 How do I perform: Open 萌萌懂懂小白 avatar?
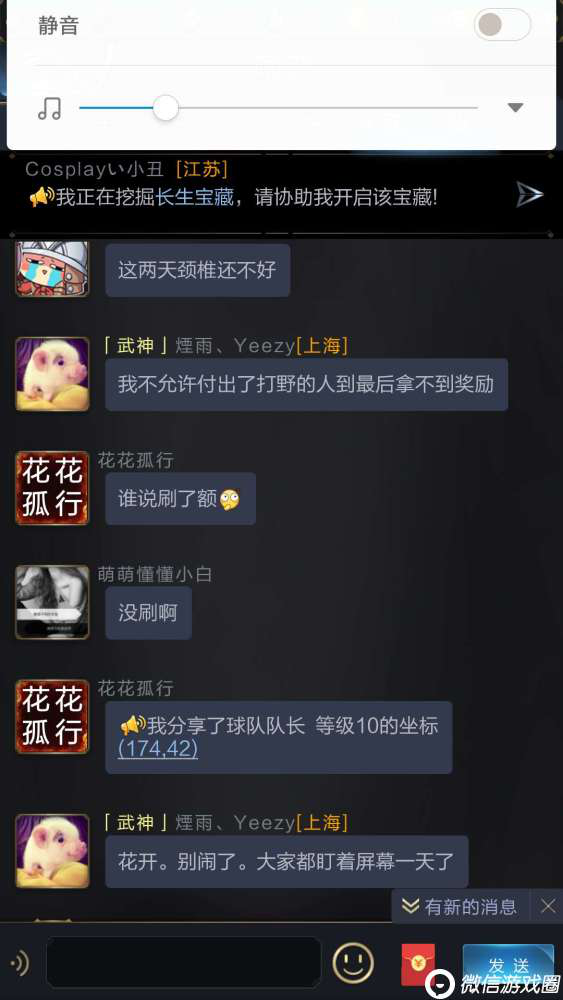tap(52, 602)
